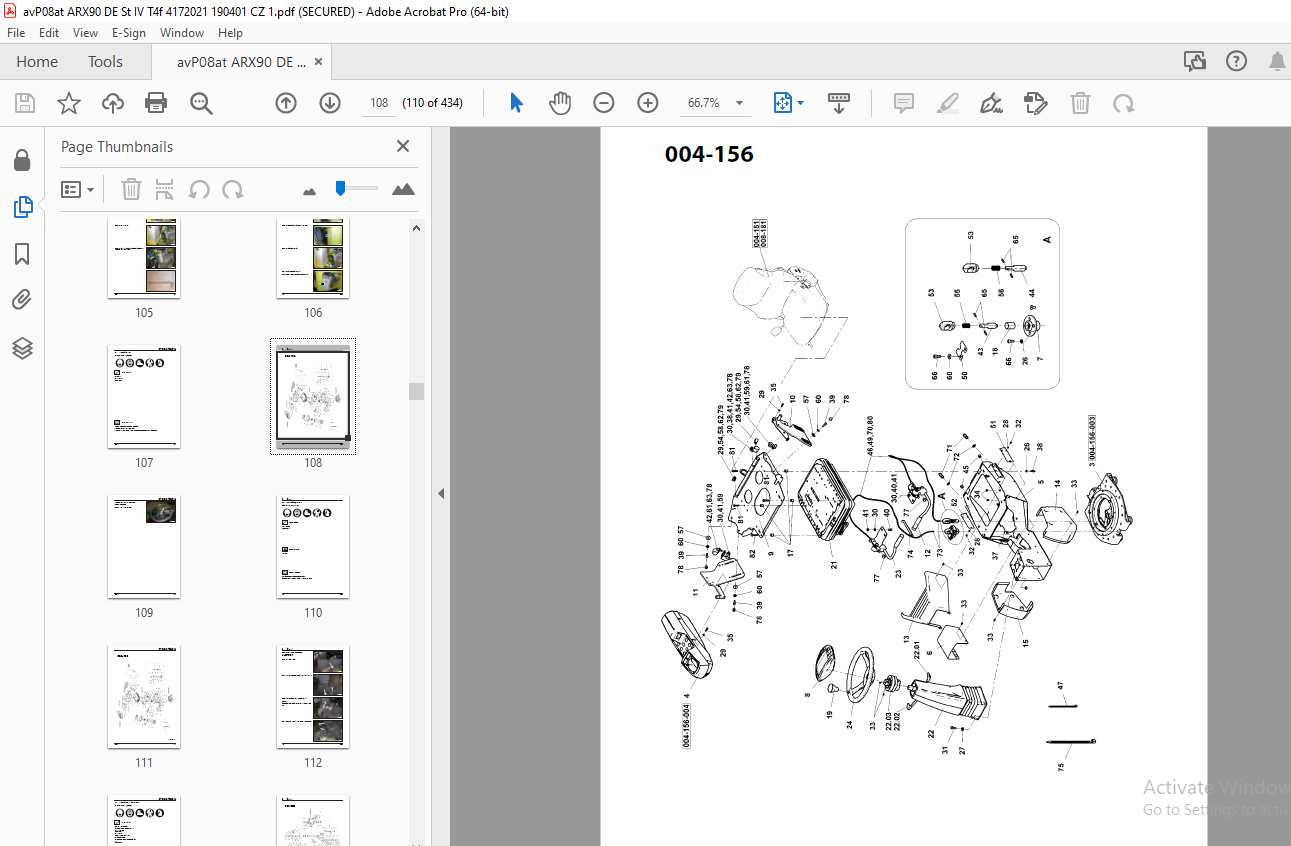1291x846 pixels.
Task: Select page 107 thumbnail
Action: click(144, 397)
